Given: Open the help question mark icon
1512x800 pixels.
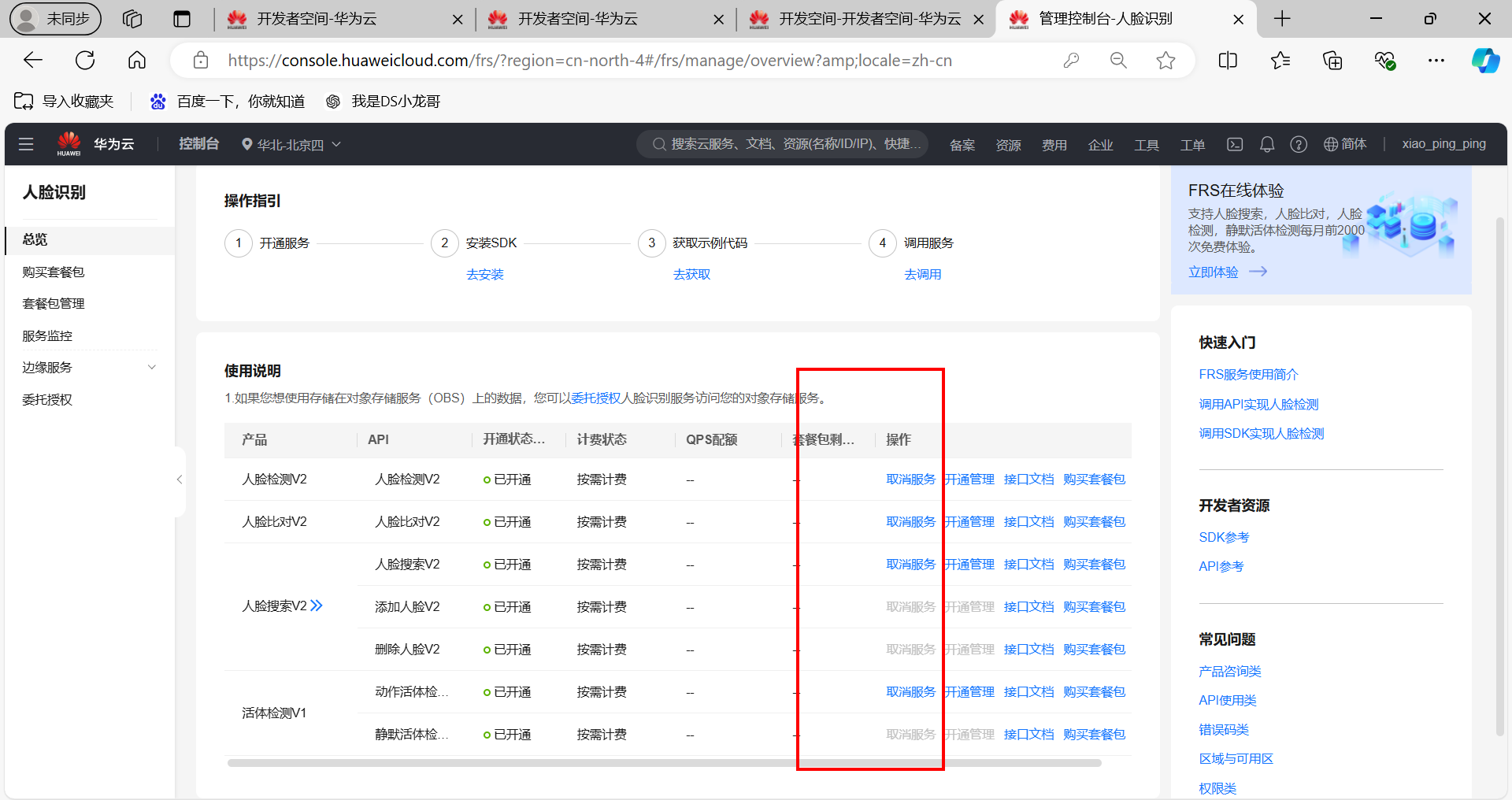Looking at the screenshot, I should (x=1298, y=144).
